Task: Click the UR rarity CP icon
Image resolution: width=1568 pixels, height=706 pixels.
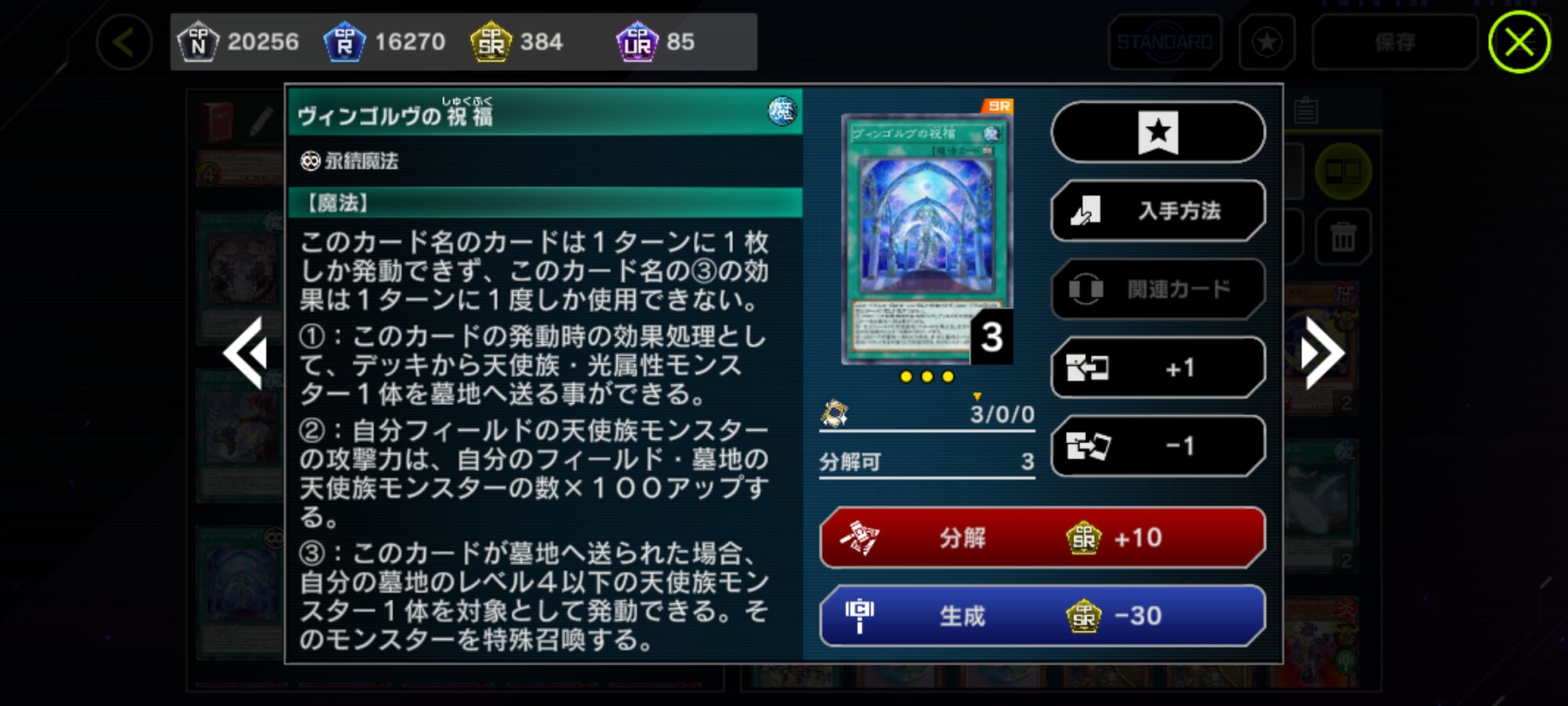Action: click(x=637, y=42)
